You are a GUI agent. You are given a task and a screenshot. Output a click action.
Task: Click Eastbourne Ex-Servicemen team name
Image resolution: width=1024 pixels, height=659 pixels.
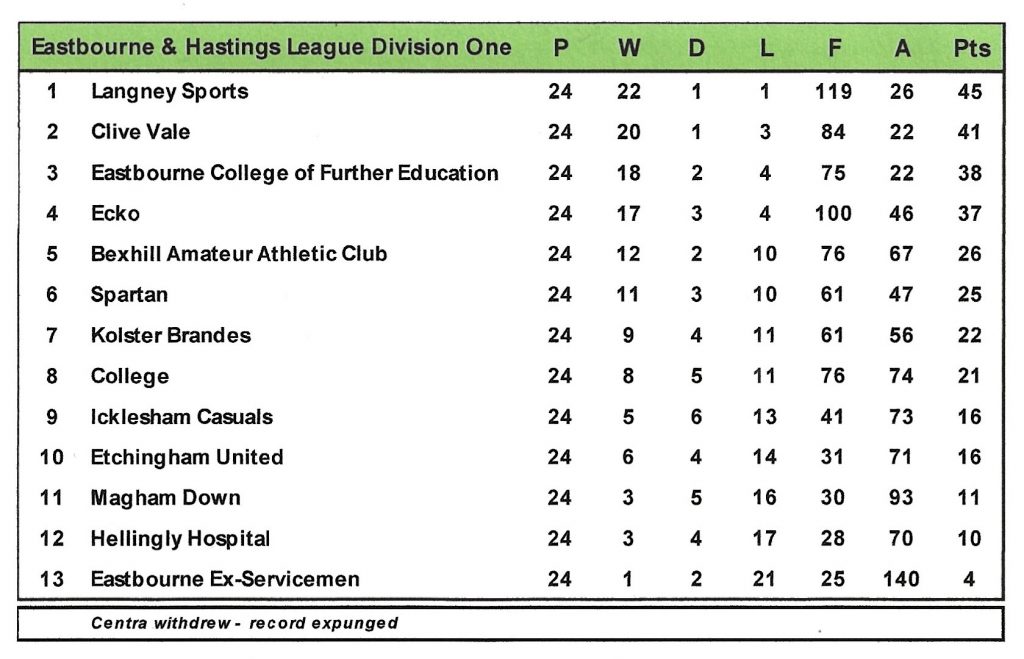click(x=225, y=579)
